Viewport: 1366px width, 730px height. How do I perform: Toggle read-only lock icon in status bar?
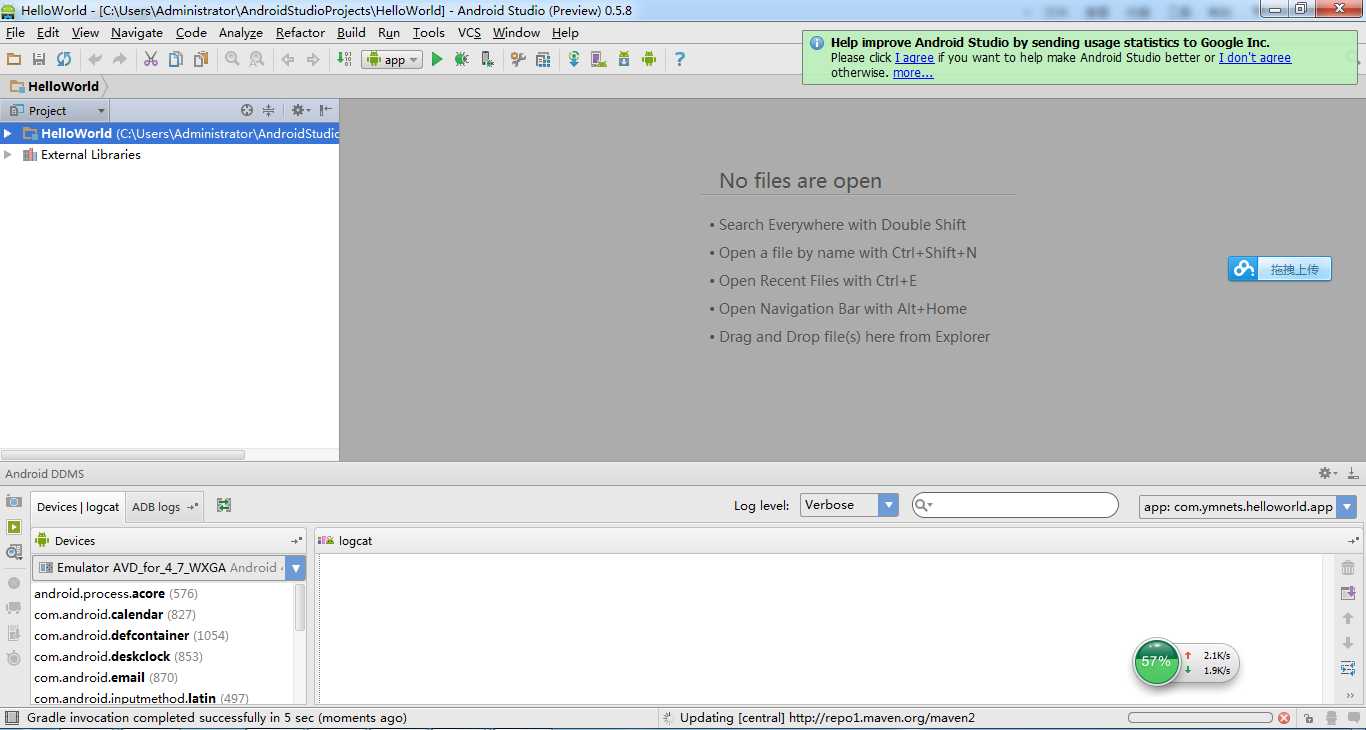click(1309, 718)
